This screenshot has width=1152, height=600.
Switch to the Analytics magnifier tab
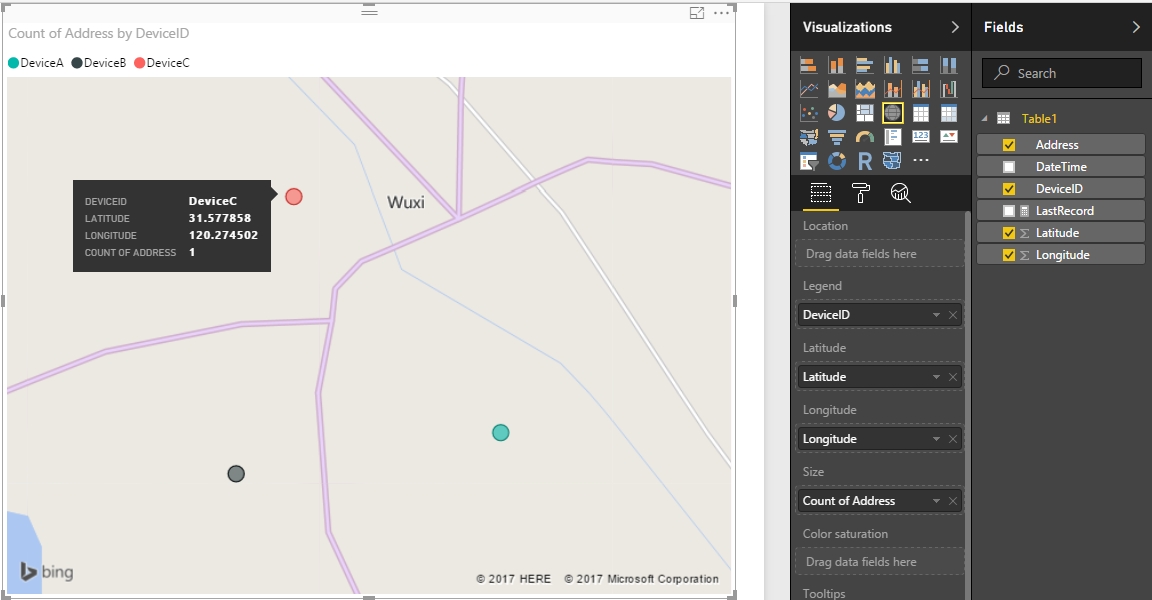pos(900,193)
